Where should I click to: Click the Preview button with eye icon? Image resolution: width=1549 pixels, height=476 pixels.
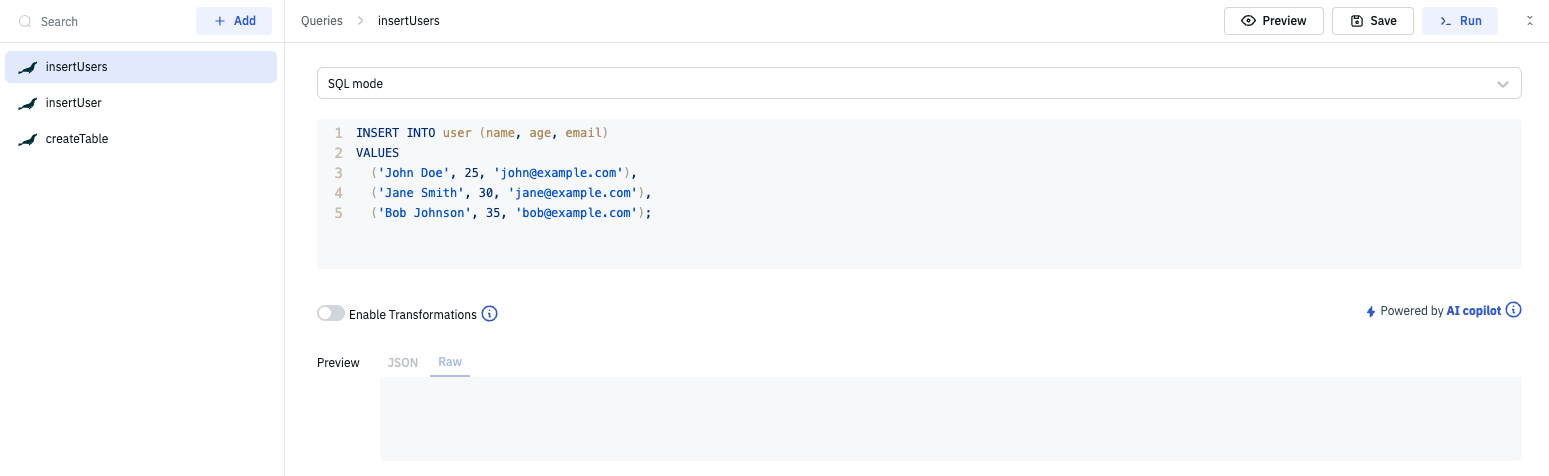1273,21
